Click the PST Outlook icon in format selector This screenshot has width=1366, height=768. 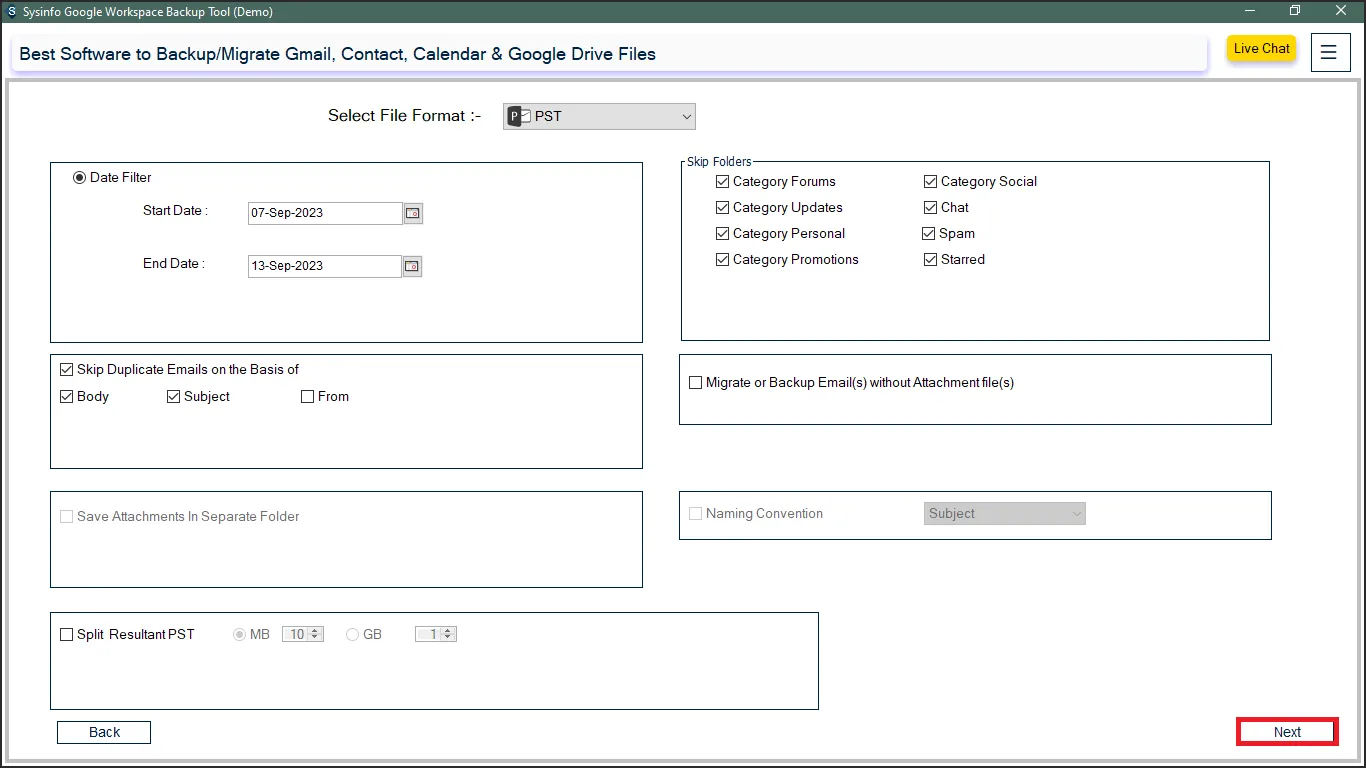tap(519, 117)
